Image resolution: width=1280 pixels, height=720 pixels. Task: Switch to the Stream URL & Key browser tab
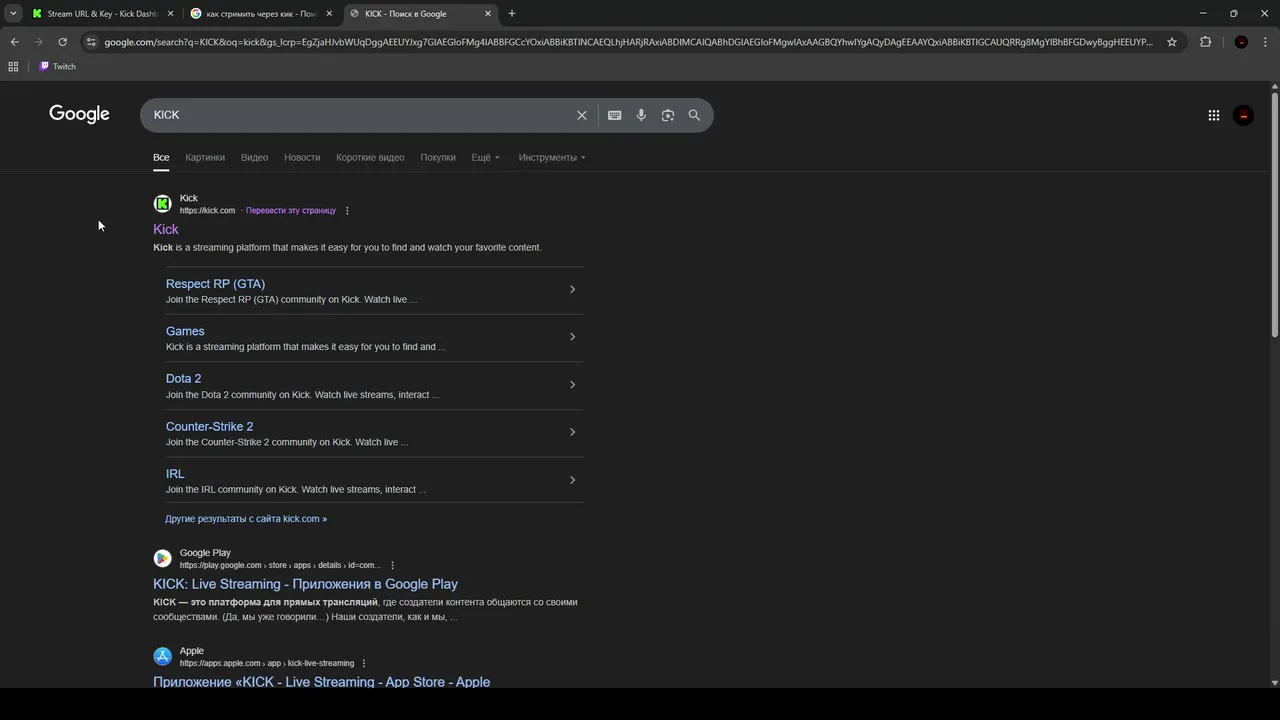[x=102, y=14]
